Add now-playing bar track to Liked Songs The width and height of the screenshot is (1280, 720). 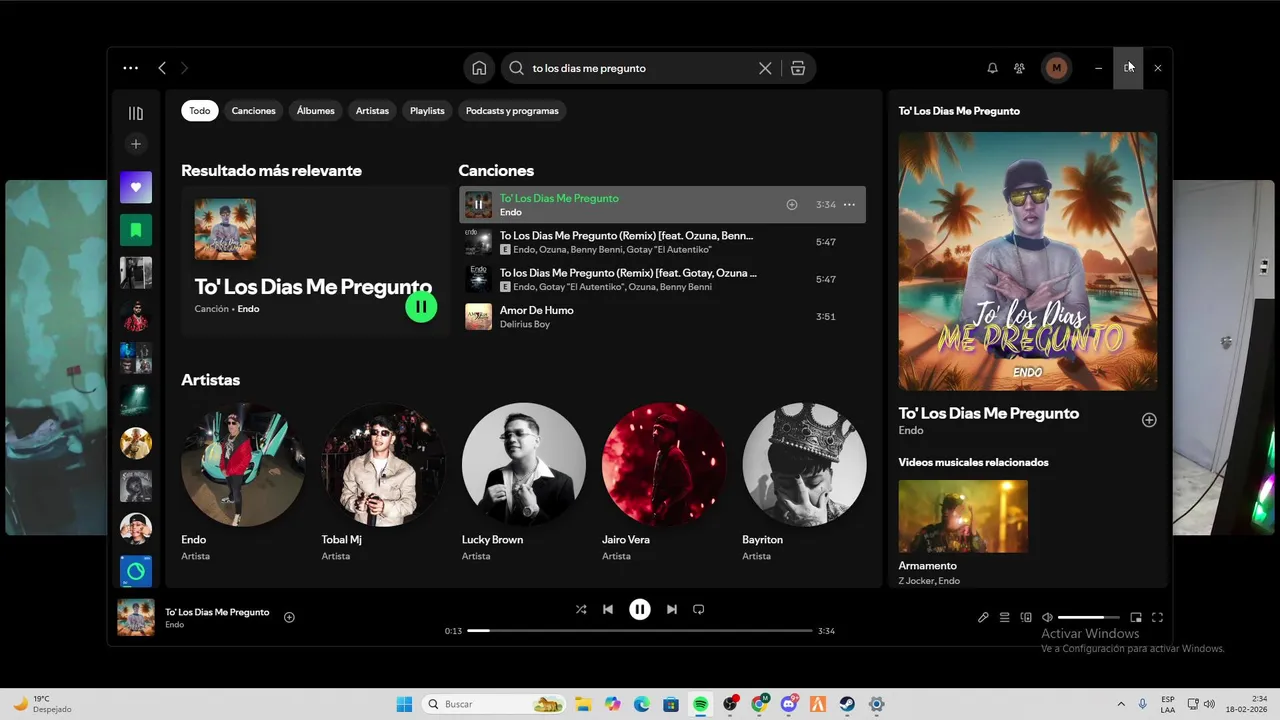coord(289,617)
